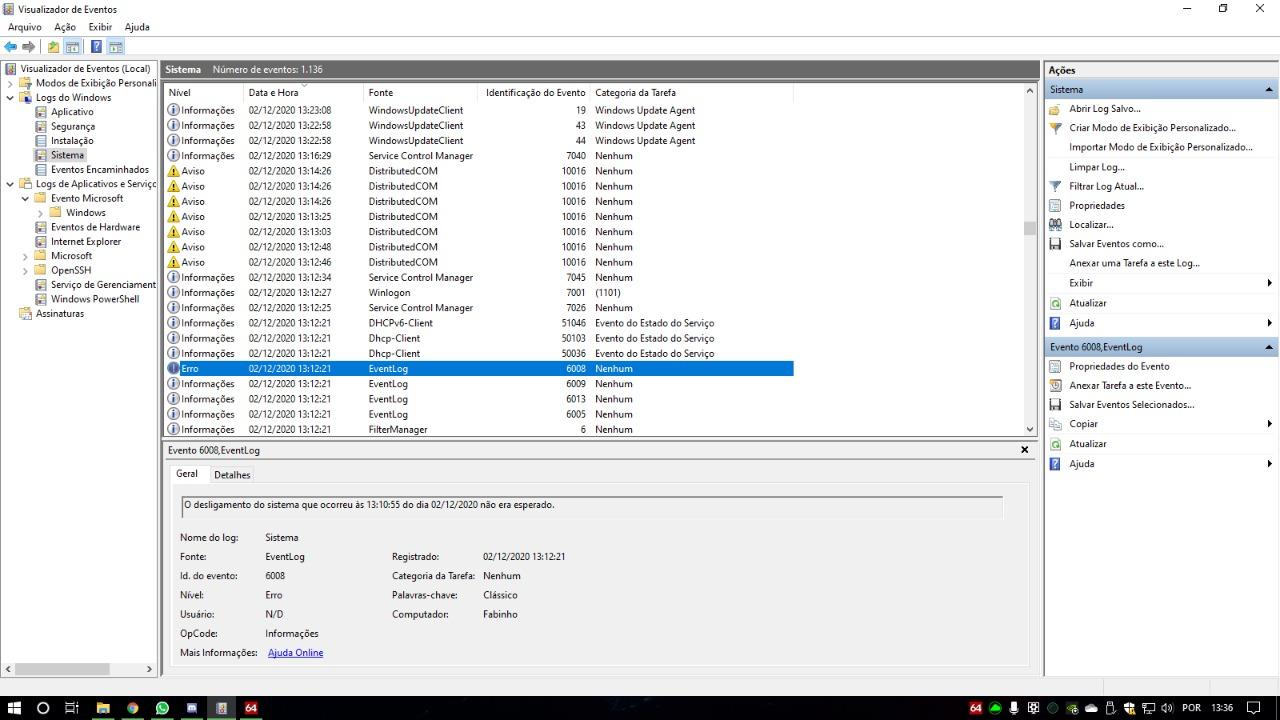Sort events by the Nível column header
This screenshot has height=720, width=1280.
pos(203,93)
